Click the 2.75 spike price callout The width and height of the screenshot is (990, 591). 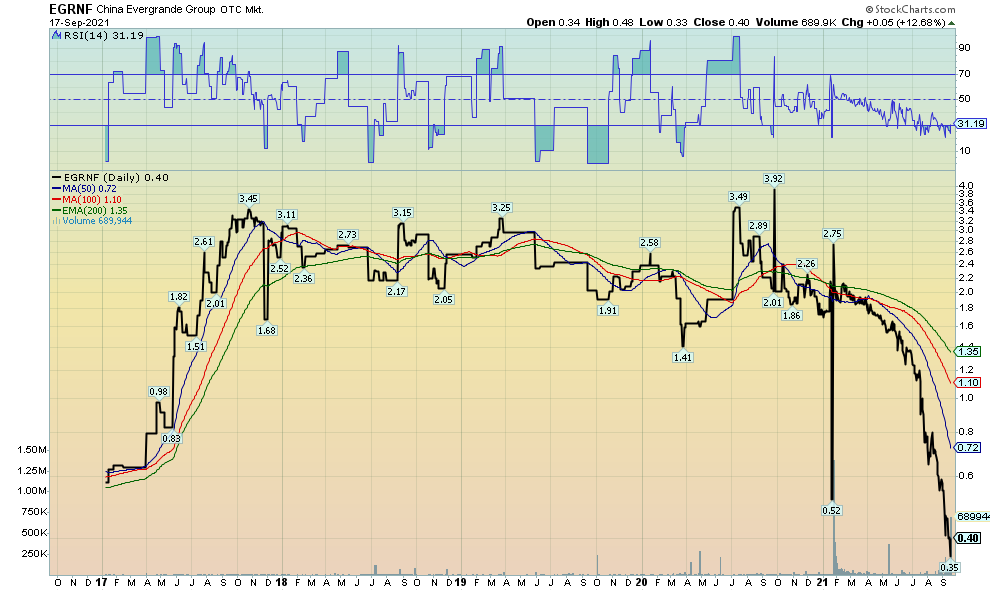pos(833,233)
